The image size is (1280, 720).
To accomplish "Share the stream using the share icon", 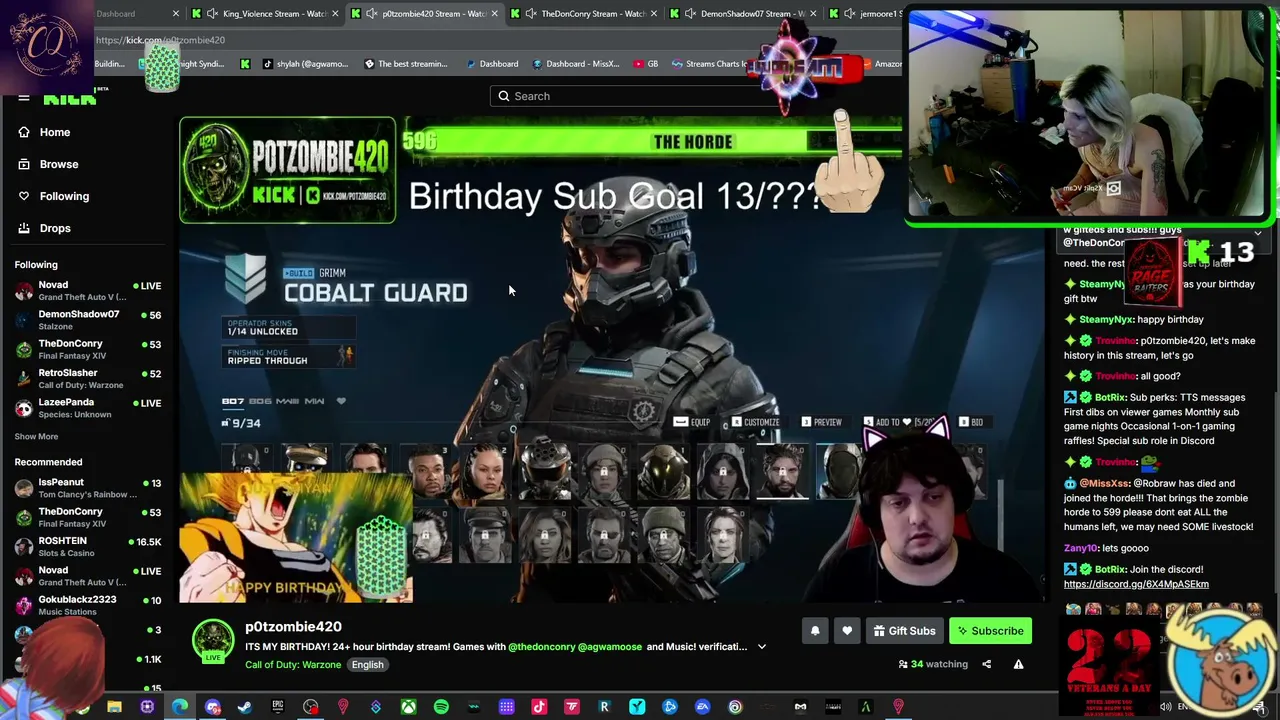I will click(986, 664).
